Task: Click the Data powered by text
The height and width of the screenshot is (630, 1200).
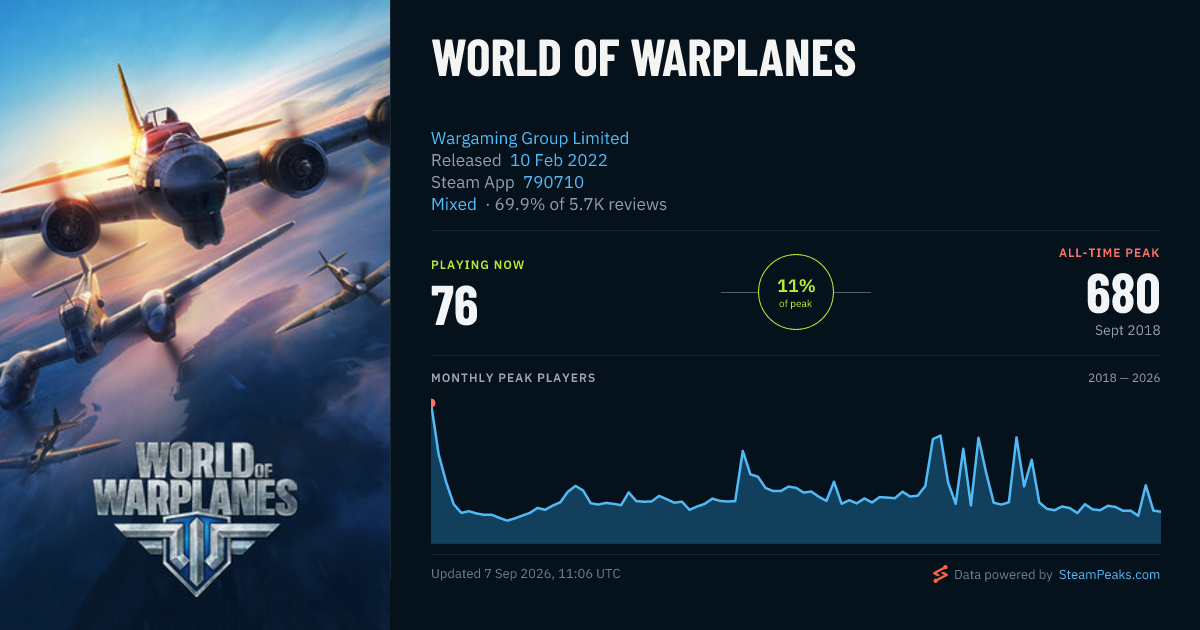Action: click(x=1003, y=574)
